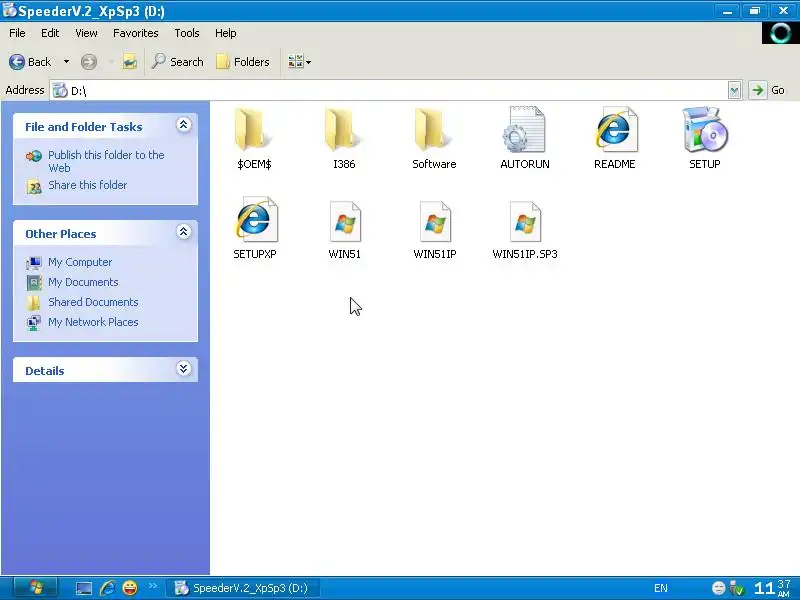Viewport: 800px width, 600px height.
Task: Open the Help menu
Action: pos(226,33)
